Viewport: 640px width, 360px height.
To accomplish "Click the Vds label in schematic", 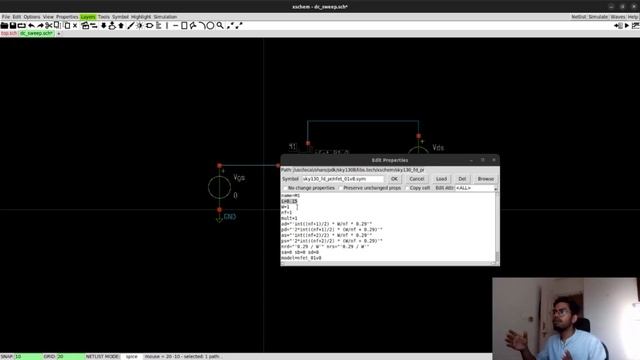I will click(438, 147).
